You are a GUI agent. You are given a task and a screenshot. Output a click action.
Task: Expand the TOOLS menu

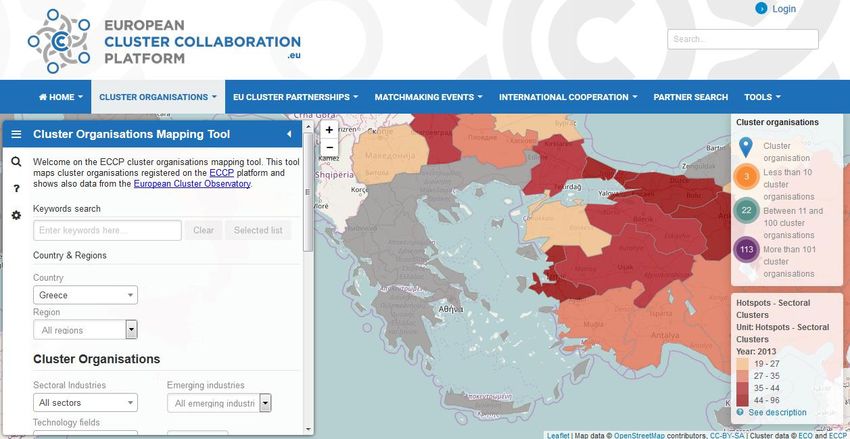coord(762,97)
